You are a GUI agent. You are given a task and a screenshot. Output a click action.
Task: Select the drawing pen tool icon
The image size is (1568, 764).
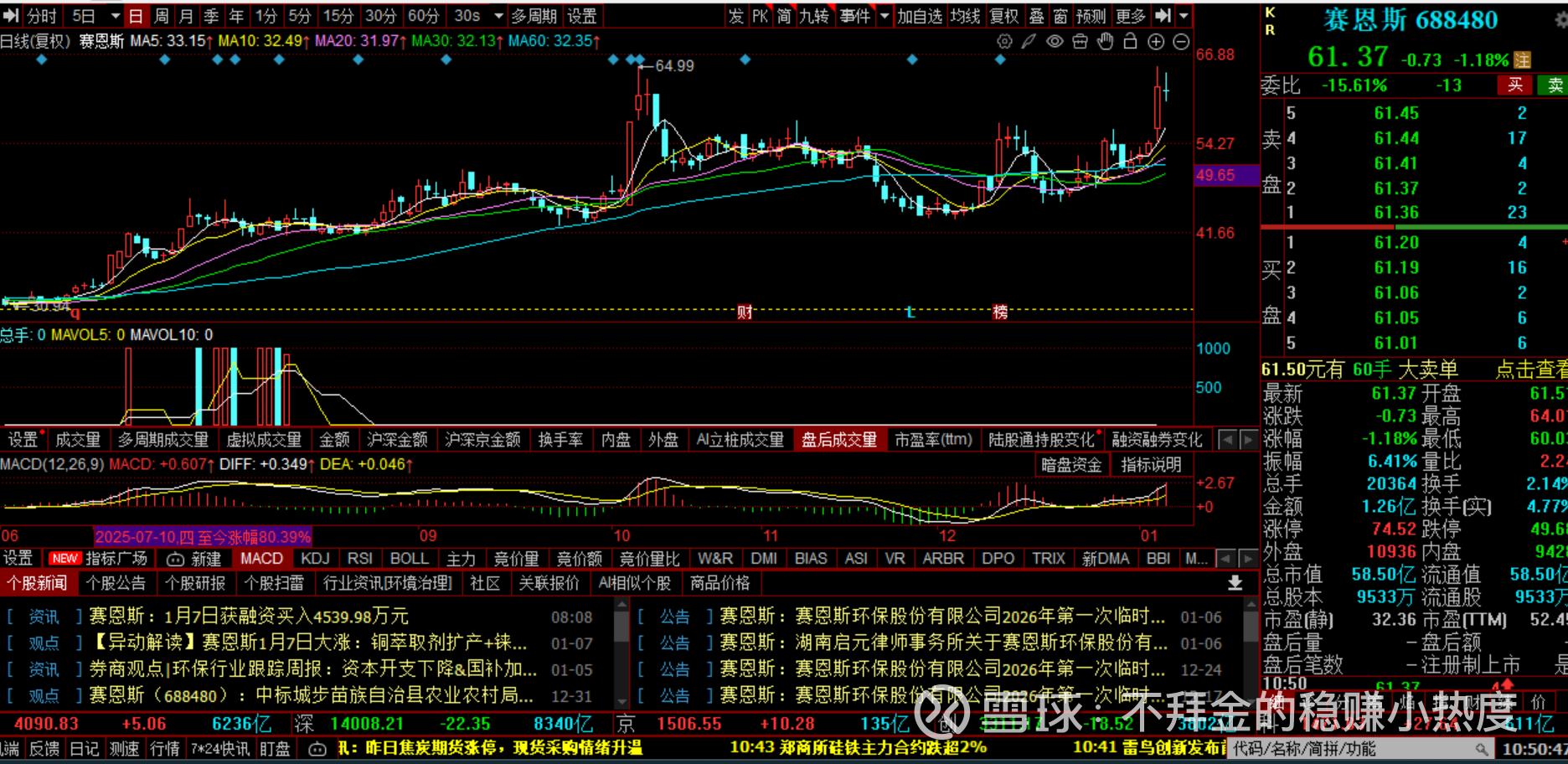[1029, 41]
